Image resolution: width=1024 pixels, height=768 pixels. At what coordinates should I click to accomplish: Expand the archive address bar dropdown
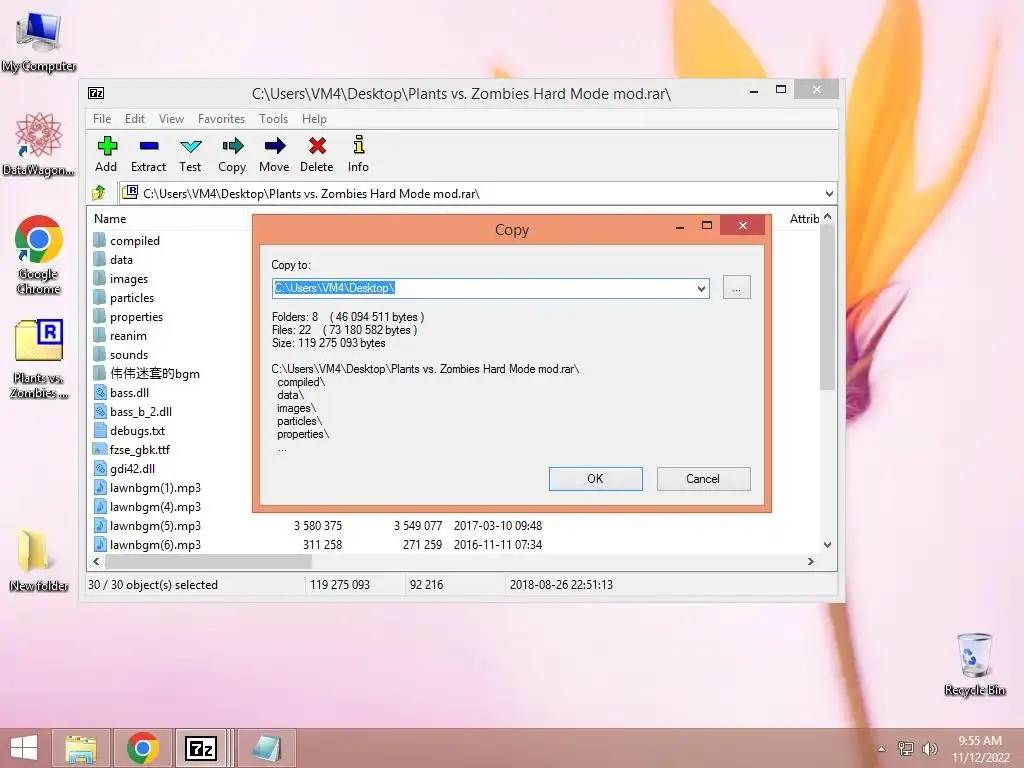tap(829, 193)
